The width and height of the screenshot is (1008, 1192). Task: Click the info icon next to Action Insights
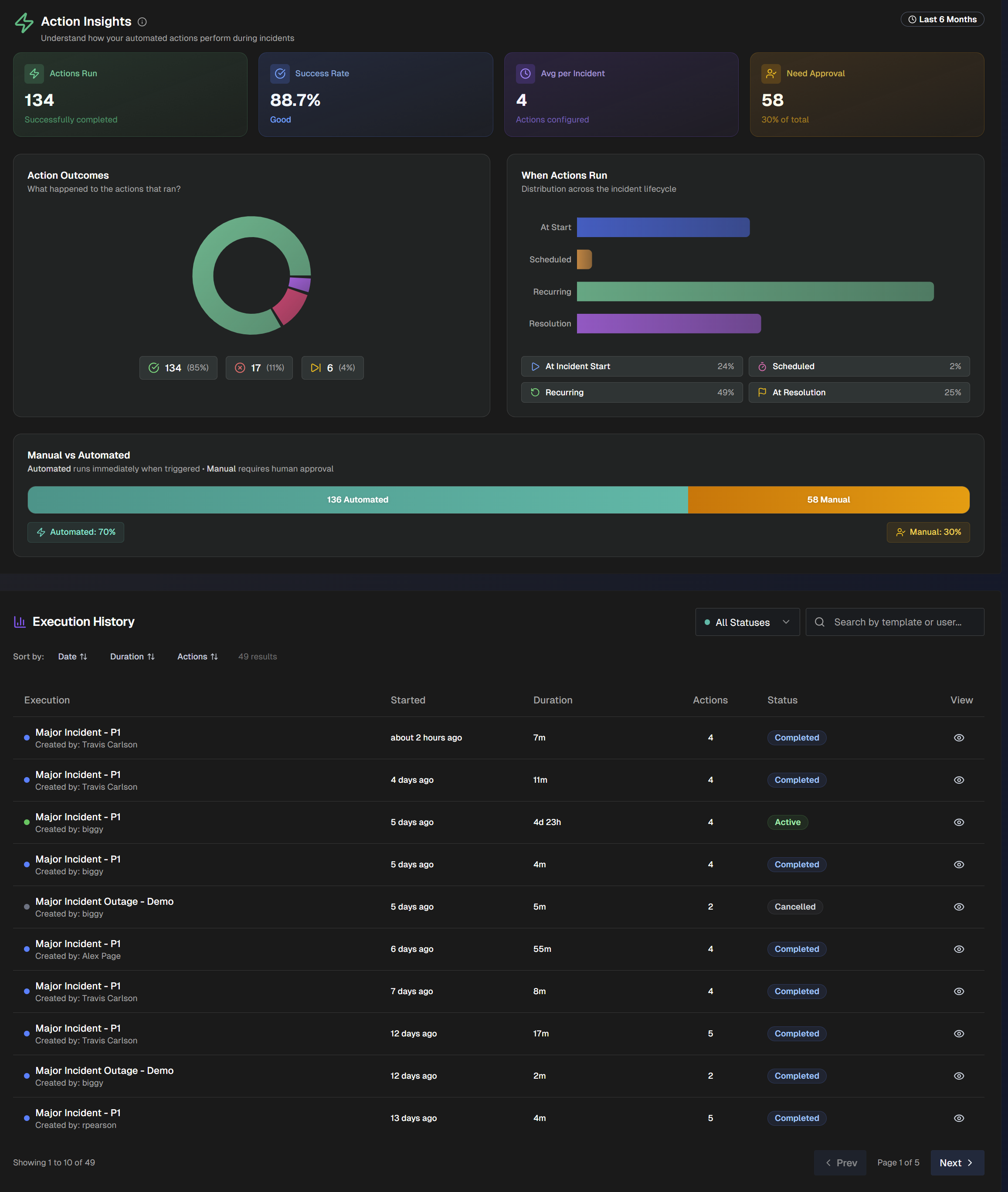pyautogui.click(x=142, y=22)
